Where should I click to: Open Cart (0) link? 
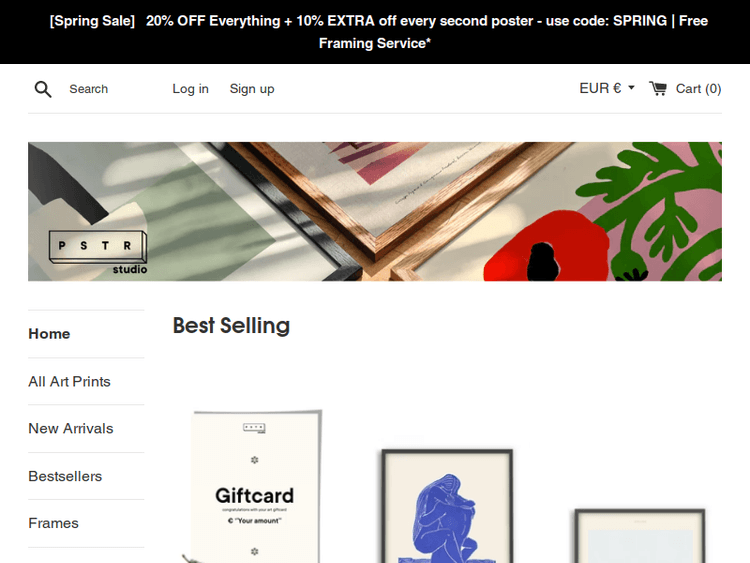click(698, 89)
